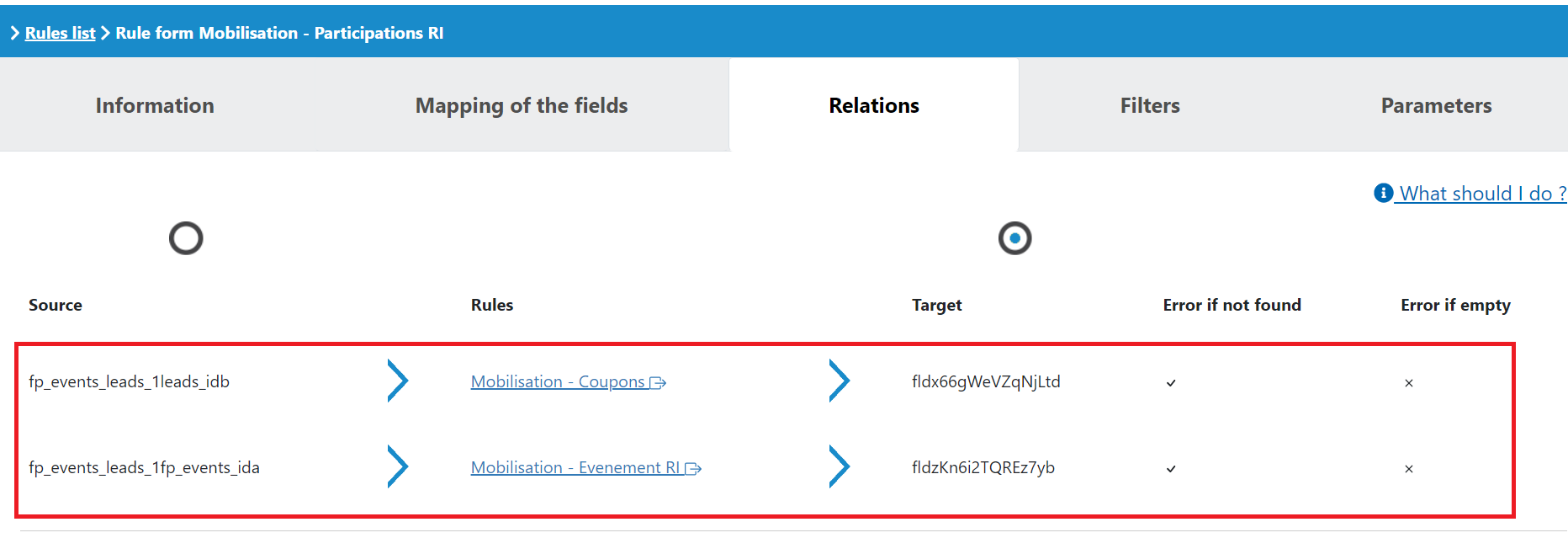Click the "What should I do ?" link
The image size is (1568, 538).
[x=1479, y=193]
